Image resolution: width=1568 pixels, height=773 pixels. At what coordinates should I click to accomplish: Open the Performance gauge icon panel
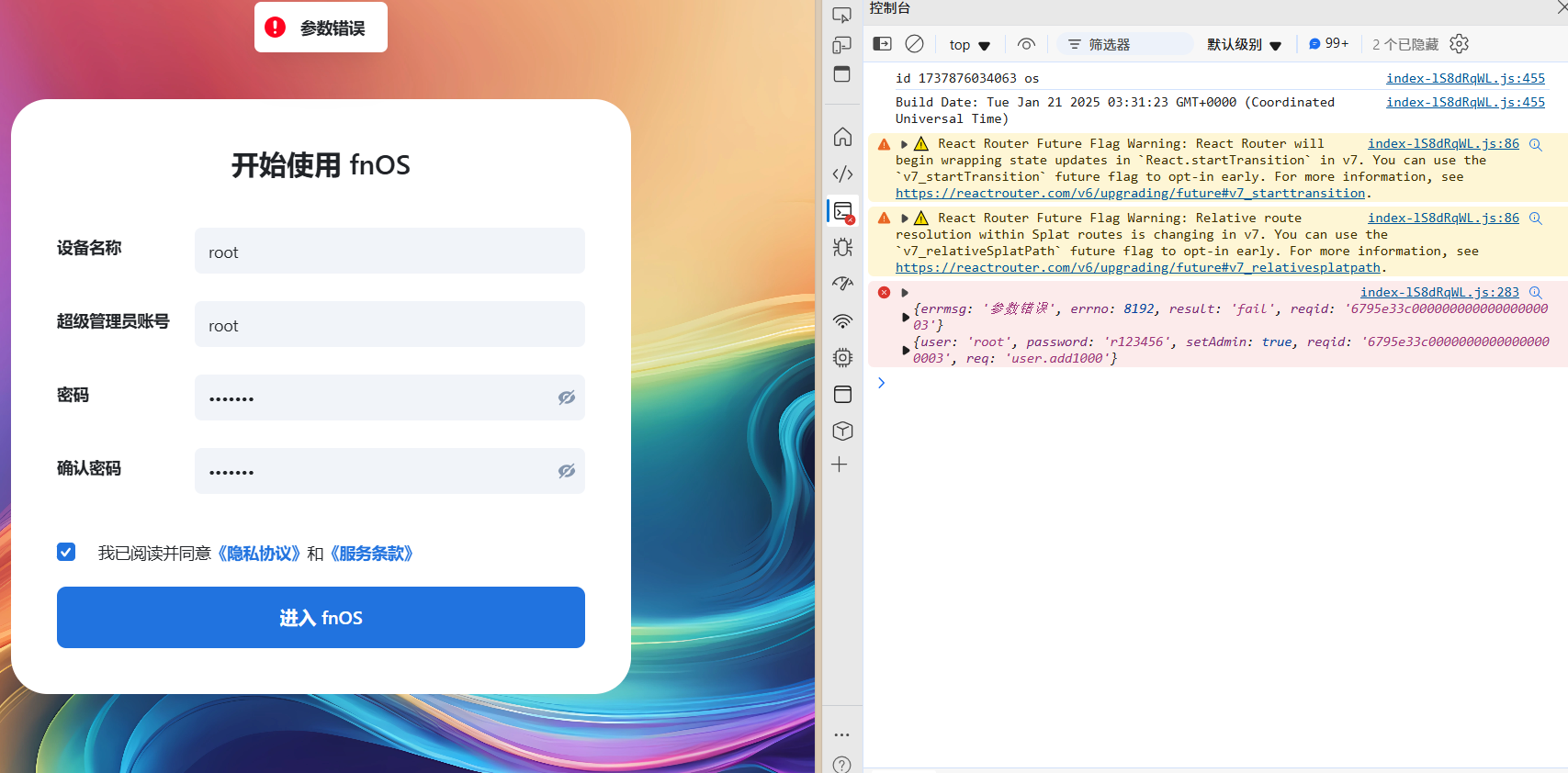point(842,284)
